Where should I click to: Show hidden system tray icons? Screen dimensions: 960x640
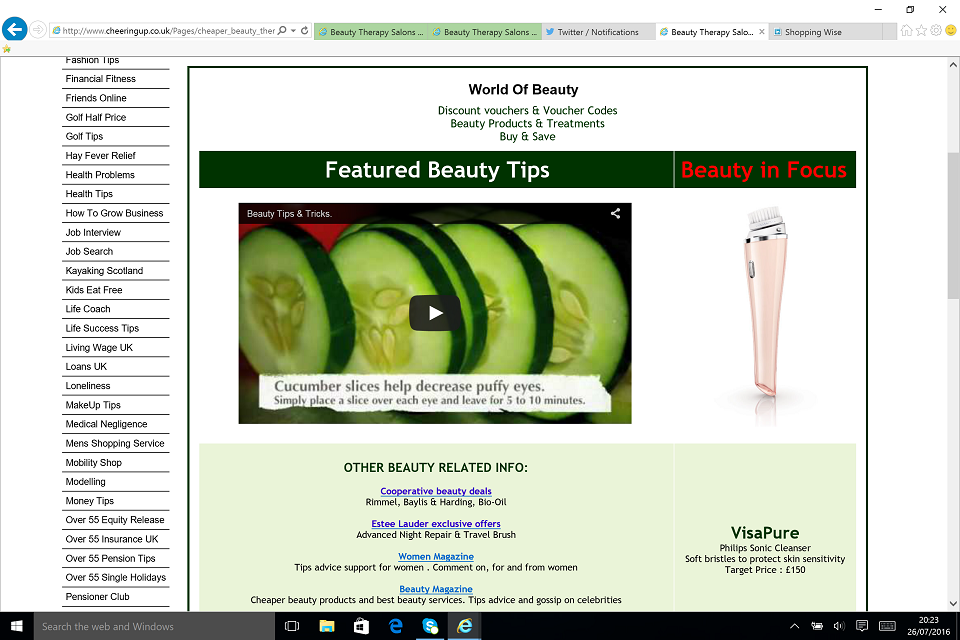(795, 626)
